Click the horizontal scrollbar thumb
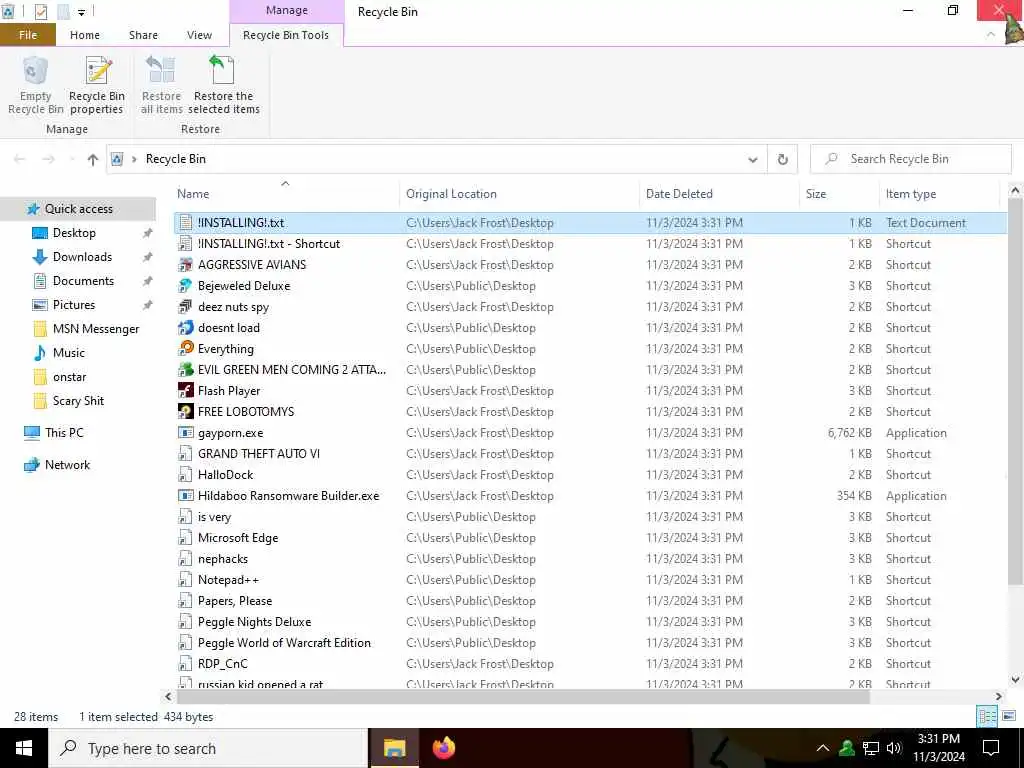 pos(523,697)
